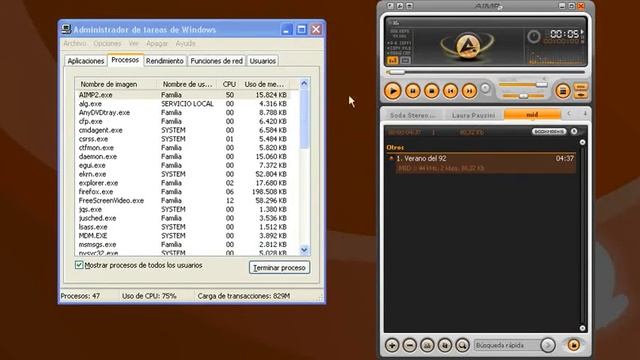Start playback with the AIMP play button
Viewport: 640px width, 360px height.
coord(393,91)
